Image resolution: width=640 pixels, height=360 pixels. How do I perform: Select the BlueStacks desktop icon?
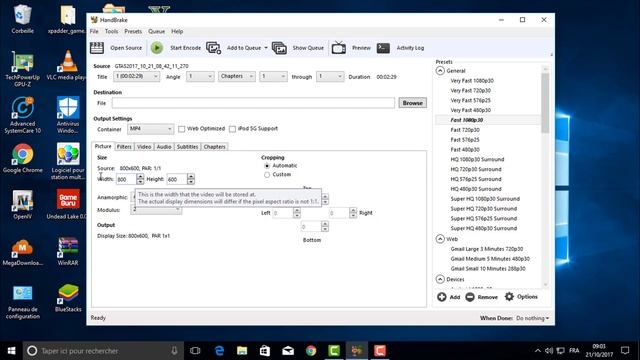pyautogui.click(x=68, y=298)
